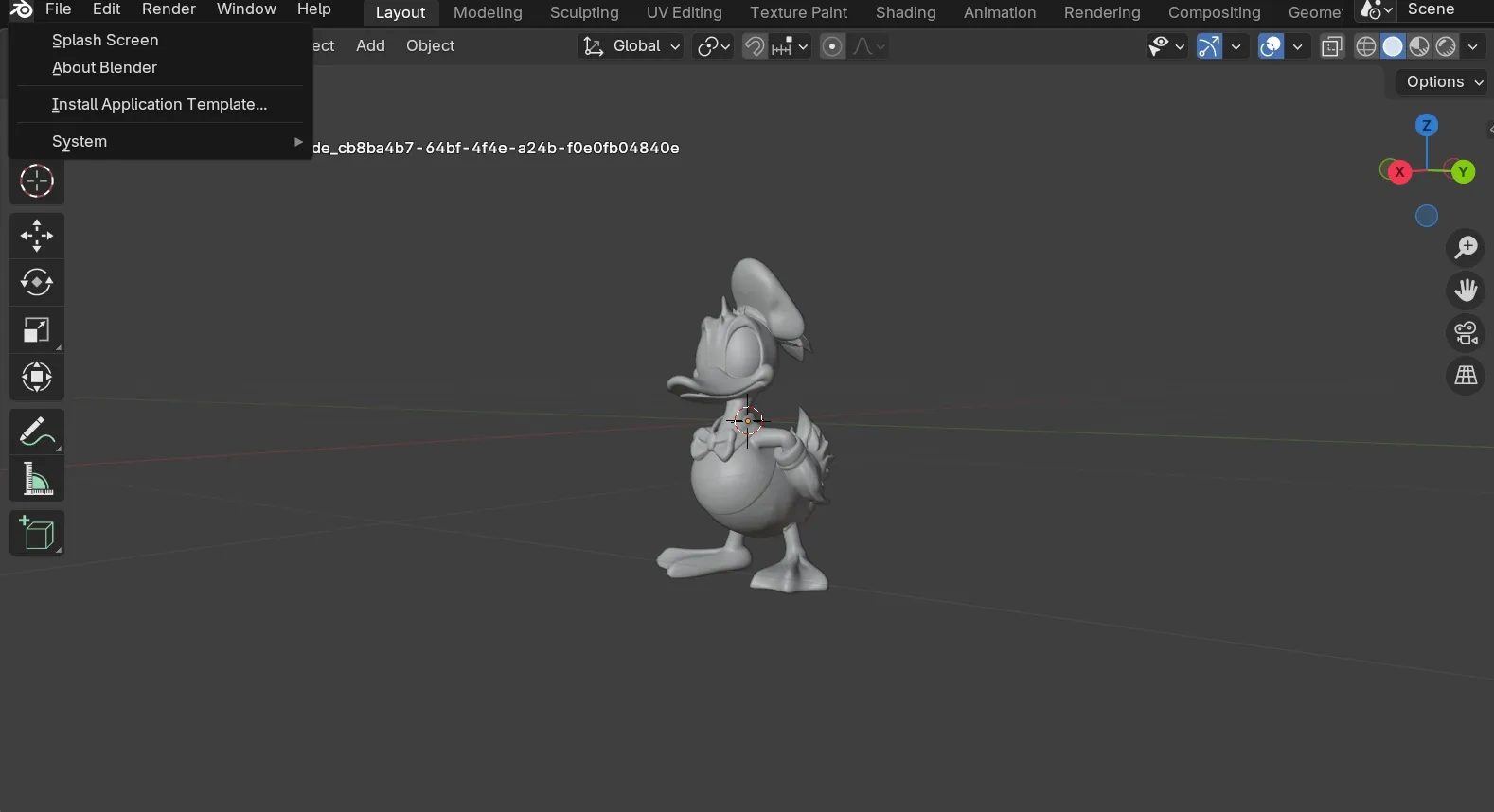Switch to material preview shading

click(x=1419, y=46)
